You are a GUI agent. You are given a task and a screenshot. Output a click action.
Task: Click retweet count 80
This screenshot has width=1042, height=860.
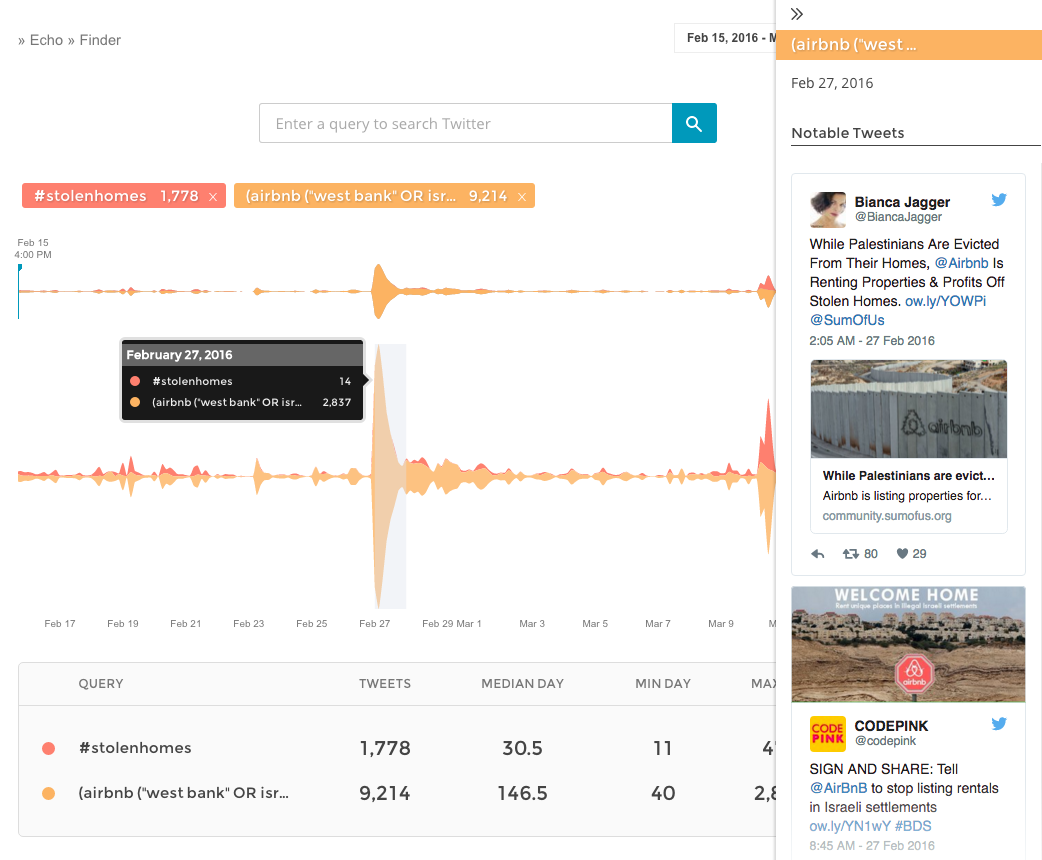click(871, 554)
